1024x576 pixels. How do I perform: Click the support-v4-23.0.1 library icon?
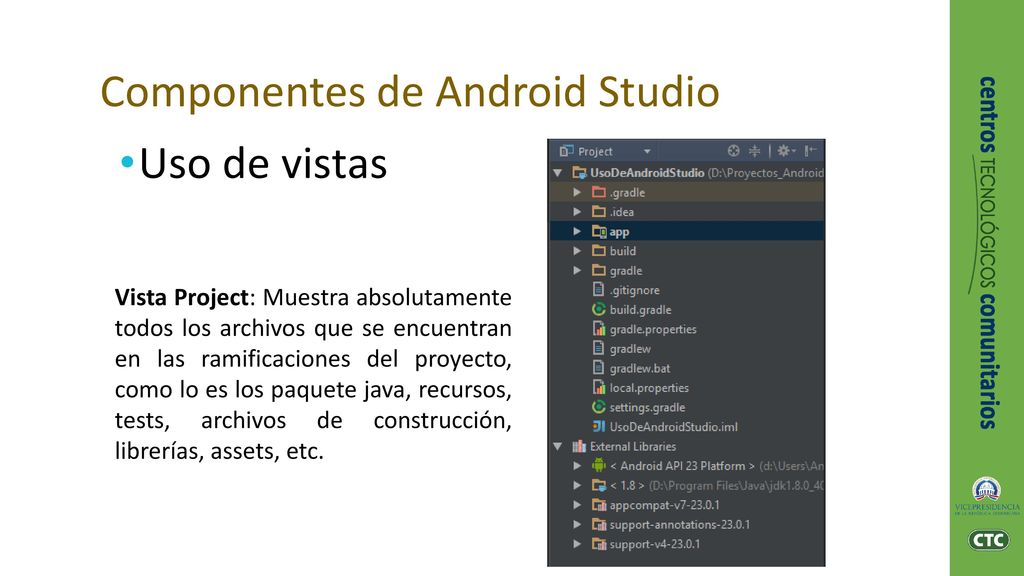click(599, 544)
